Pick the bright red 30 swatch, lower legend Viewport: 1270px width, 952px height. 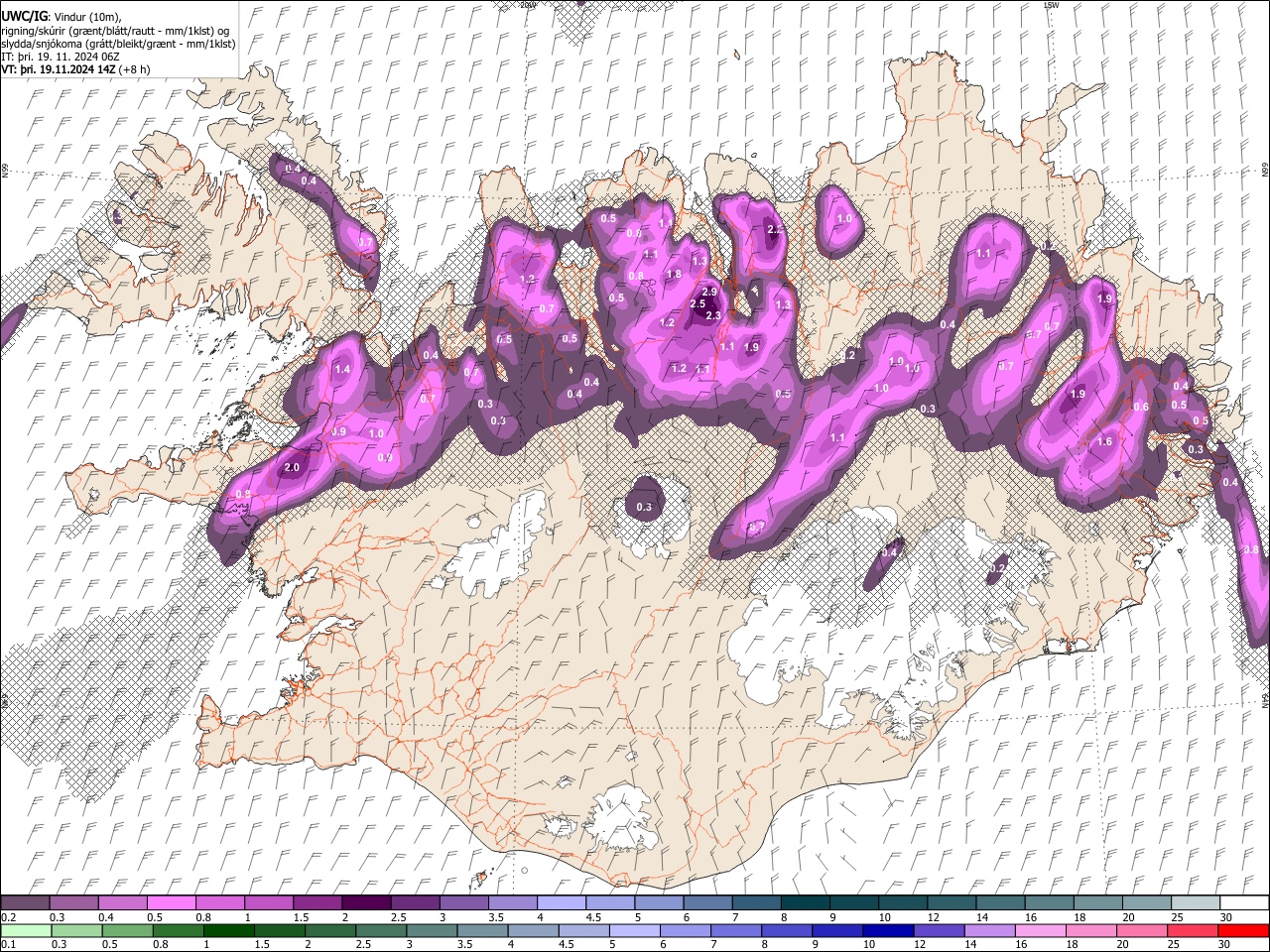click(1243, 930)
